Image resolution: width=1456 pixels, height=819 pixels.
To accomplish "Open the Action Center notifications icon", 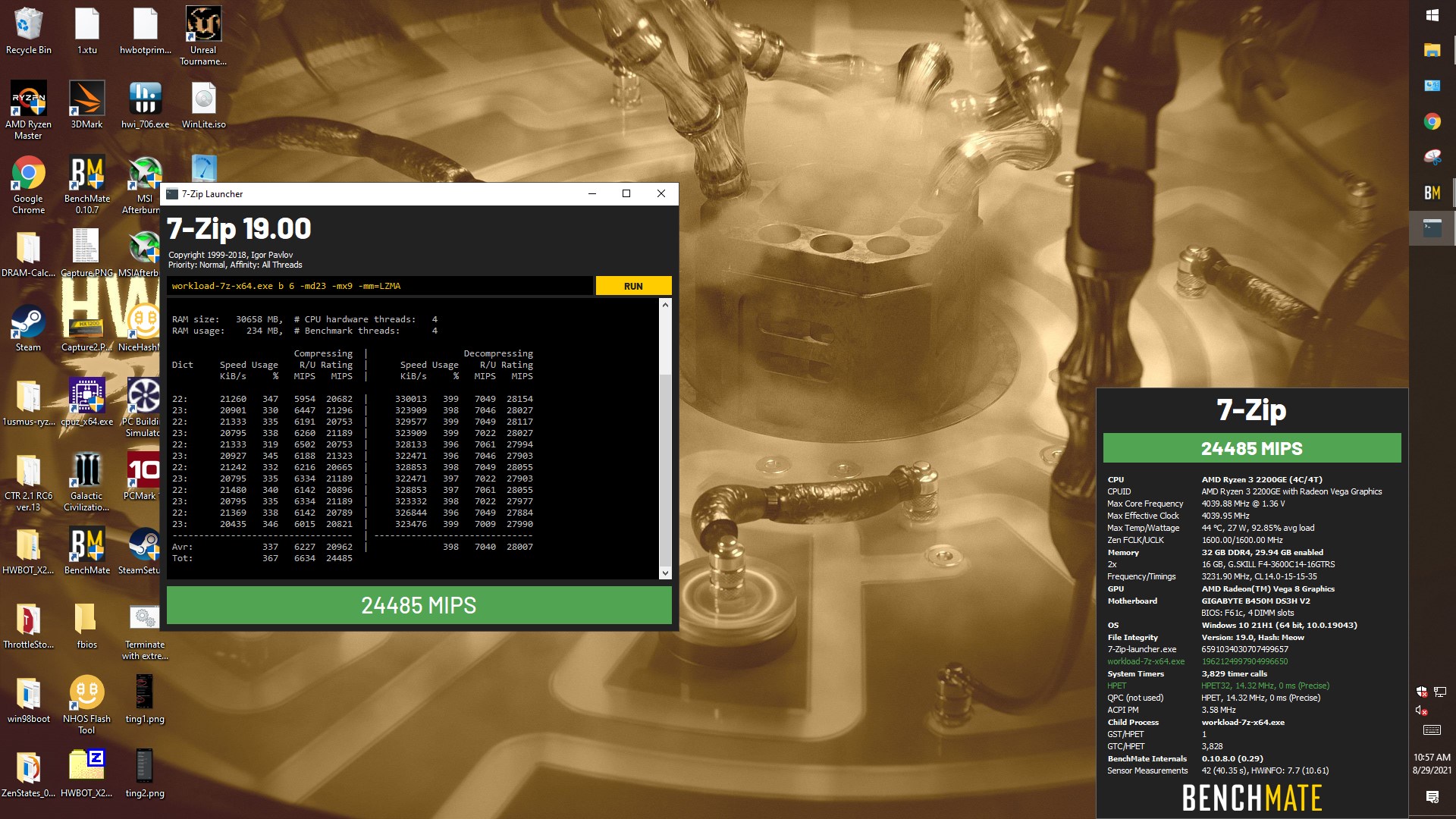I will (x=1432, y=796).
